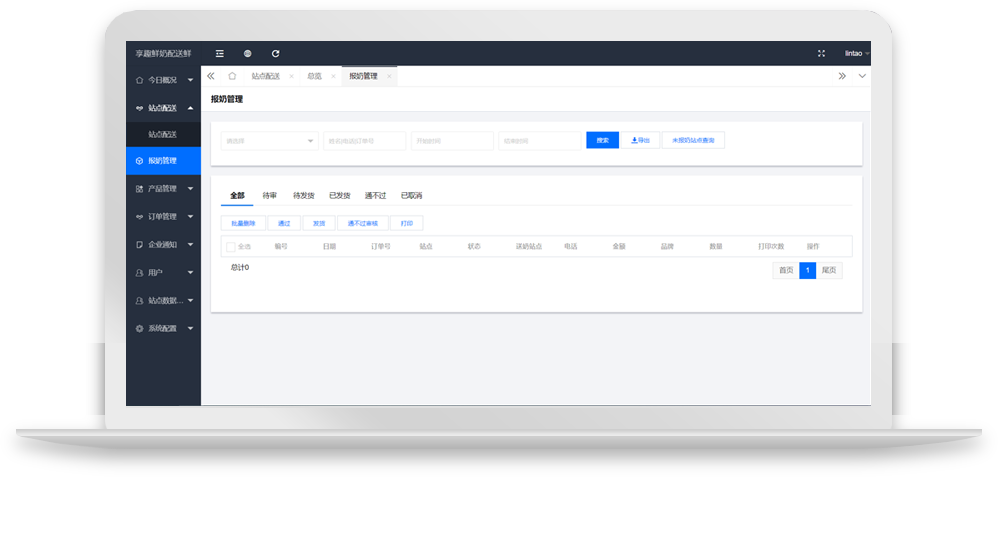998x549 pixels.
Task: Switch to the 待发货 status tab
Action: (303, 195)
